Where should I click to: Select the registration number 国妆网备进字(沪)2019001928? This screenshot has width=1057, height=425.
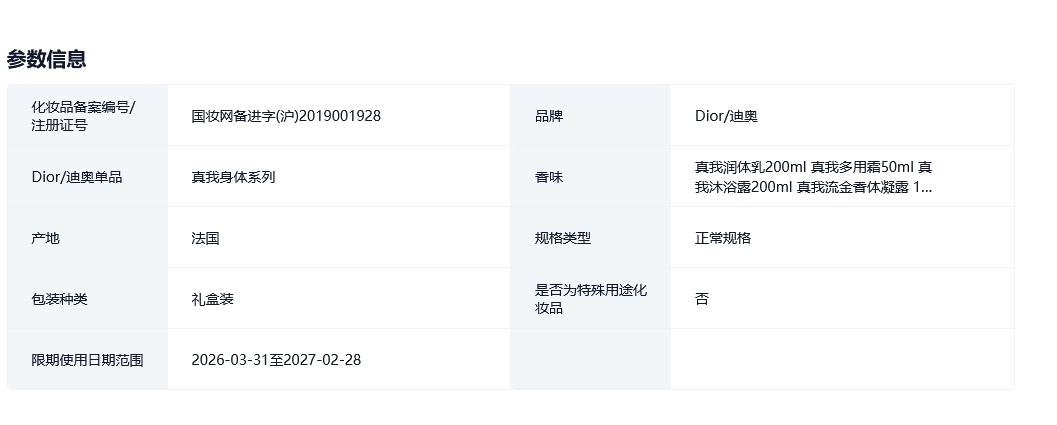click(x=286, y=116)
